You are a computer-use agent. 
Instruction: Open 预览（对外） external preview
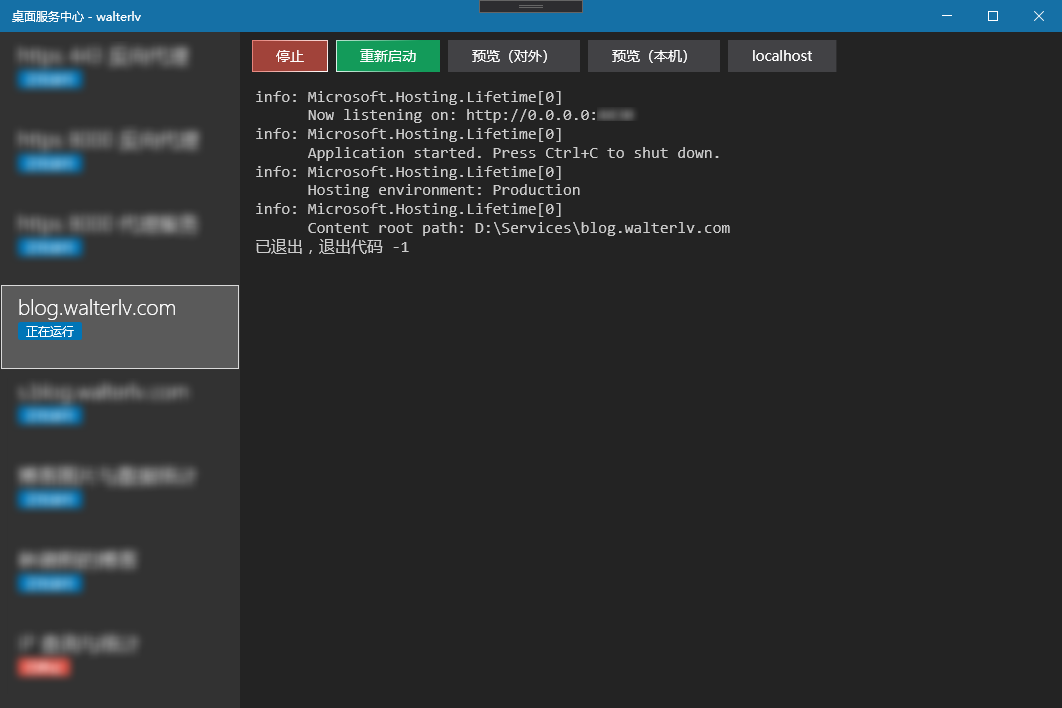point(513,56)
